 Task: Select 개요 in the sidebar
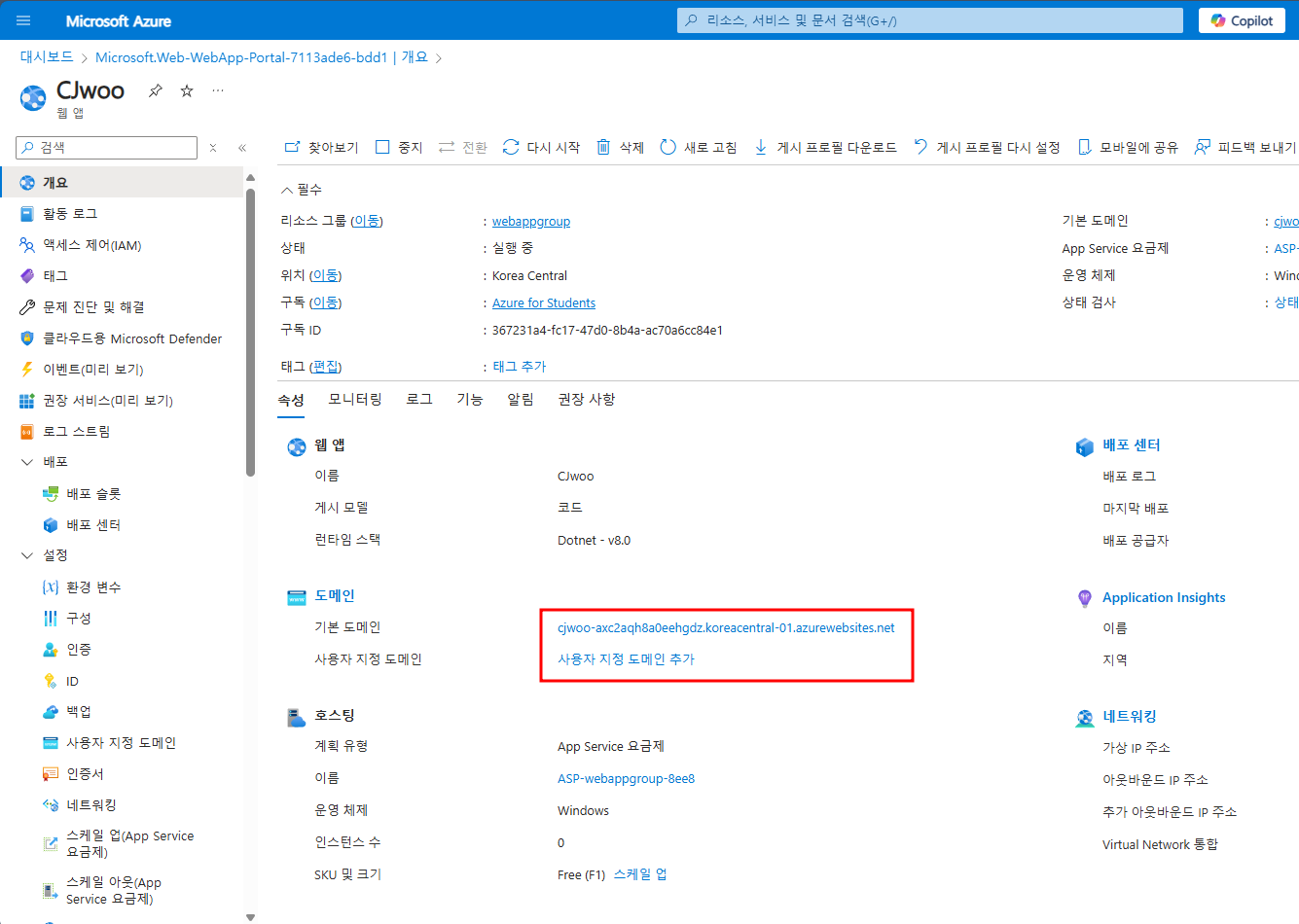tap(122, 182)
